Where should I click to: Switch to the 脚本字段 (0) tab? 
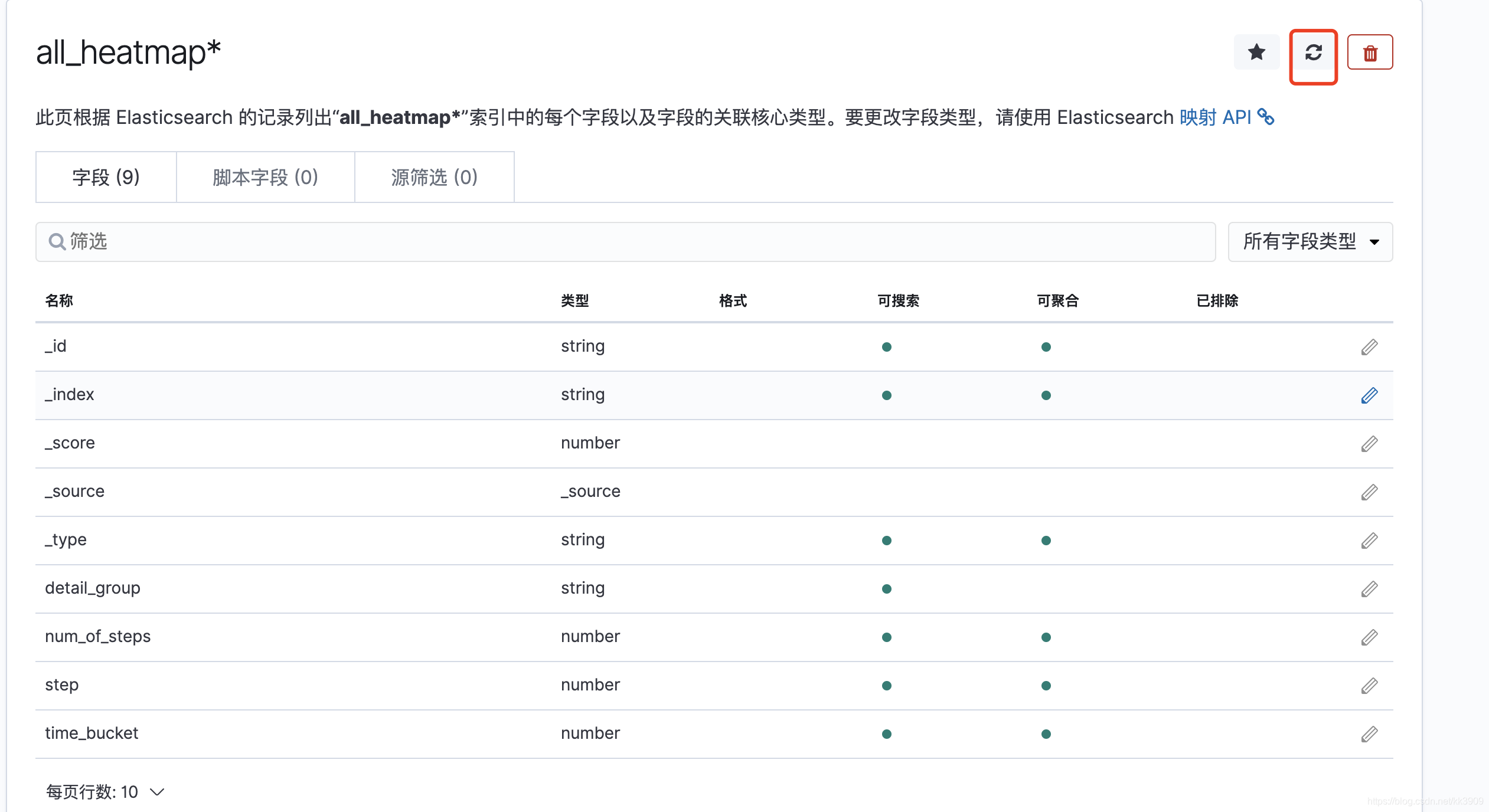(x=266, y=177)
